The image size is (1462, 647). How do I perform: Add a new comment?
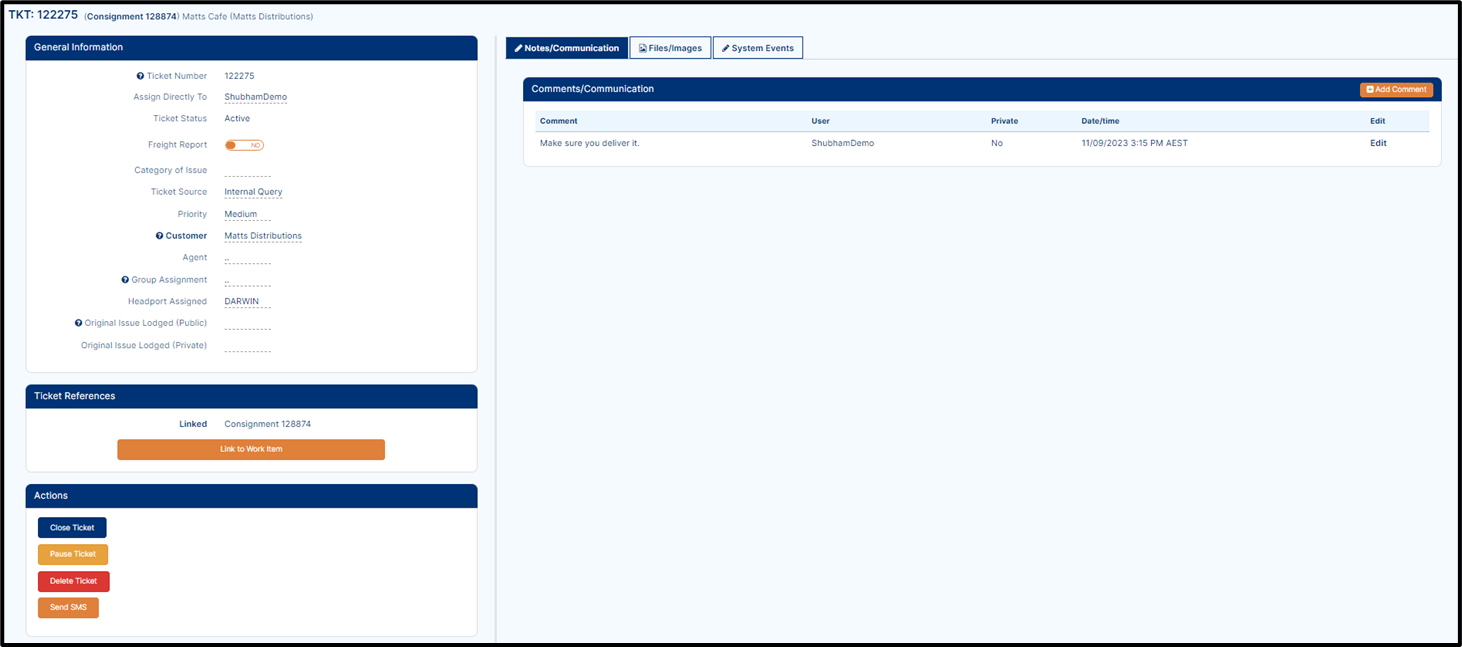point(1396,90)
